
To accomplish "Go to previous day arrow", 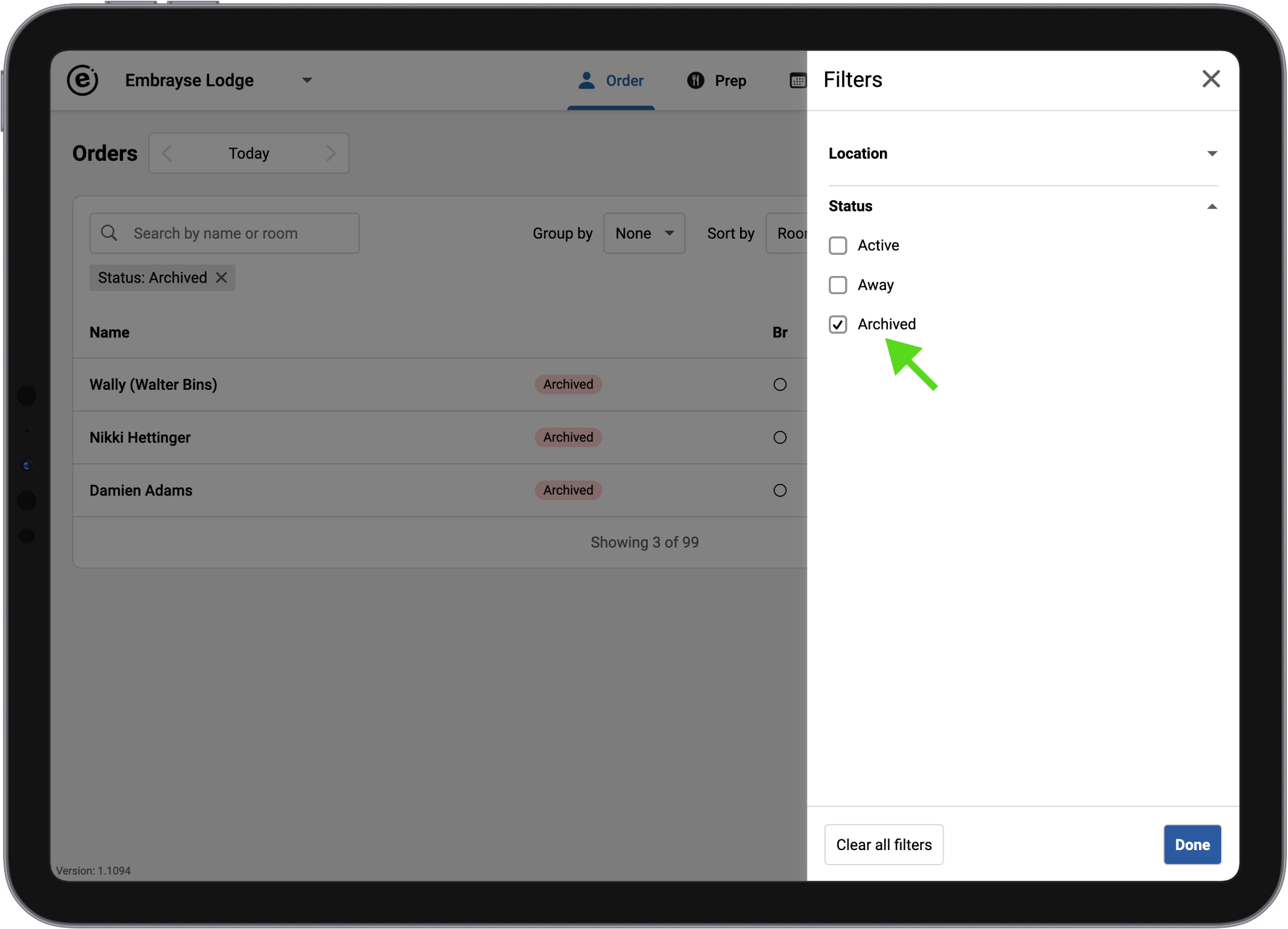I will point(168,154).
